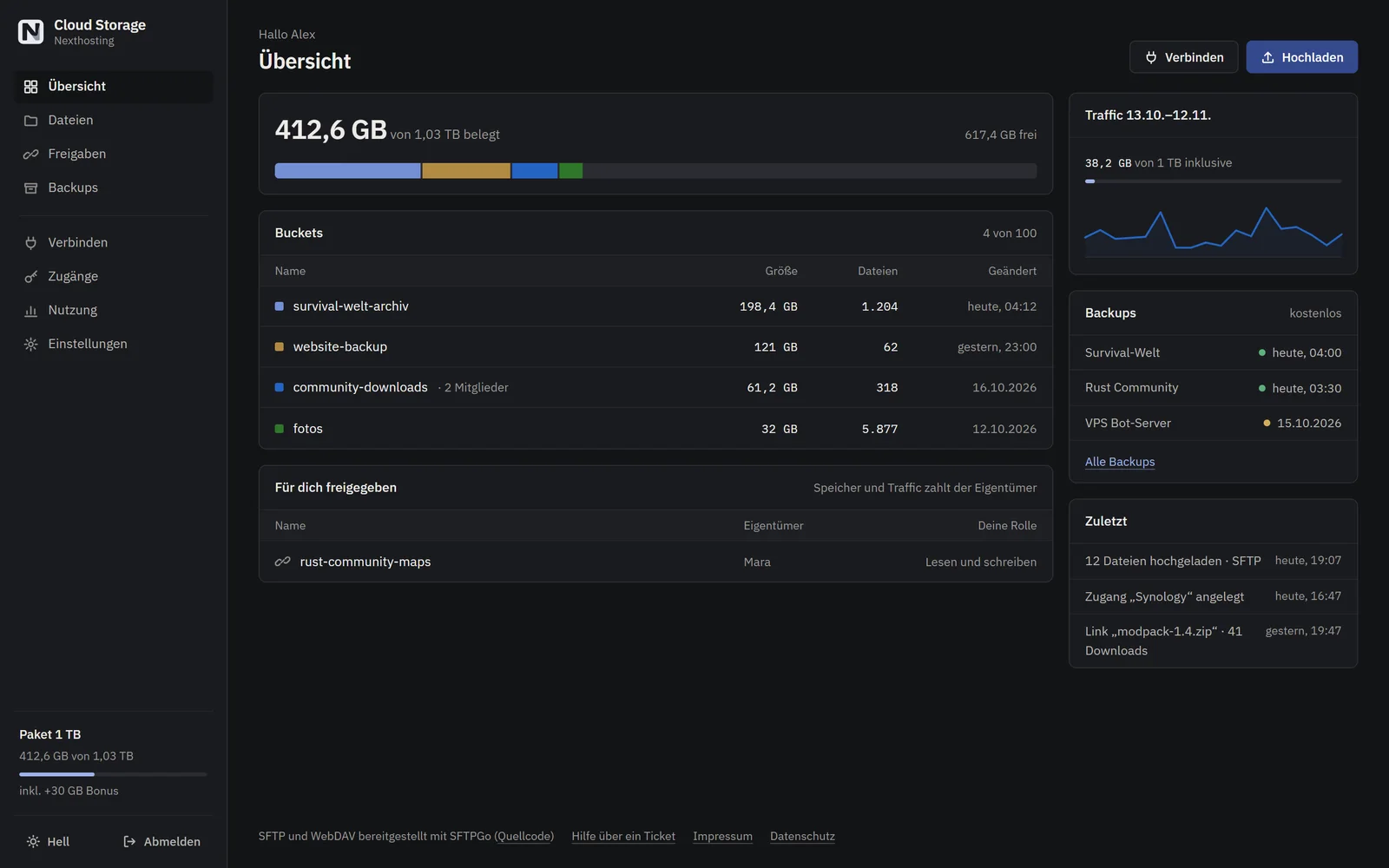Click the Backups archive icon in sidebar
This screenshot has height=868, width=1389.
(x=30, y=188)
